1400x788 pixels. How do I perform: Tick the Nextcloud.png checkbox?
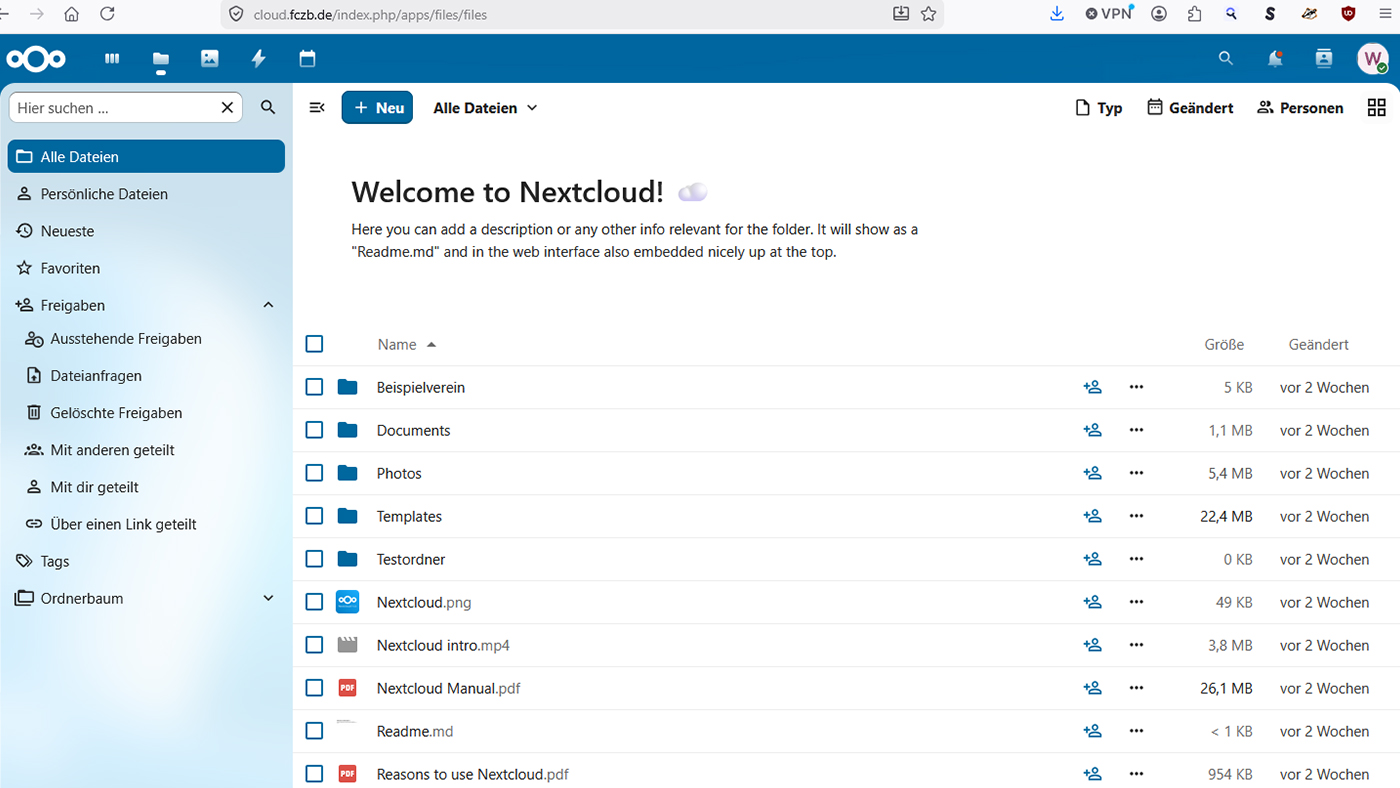[x=314, y=602]
